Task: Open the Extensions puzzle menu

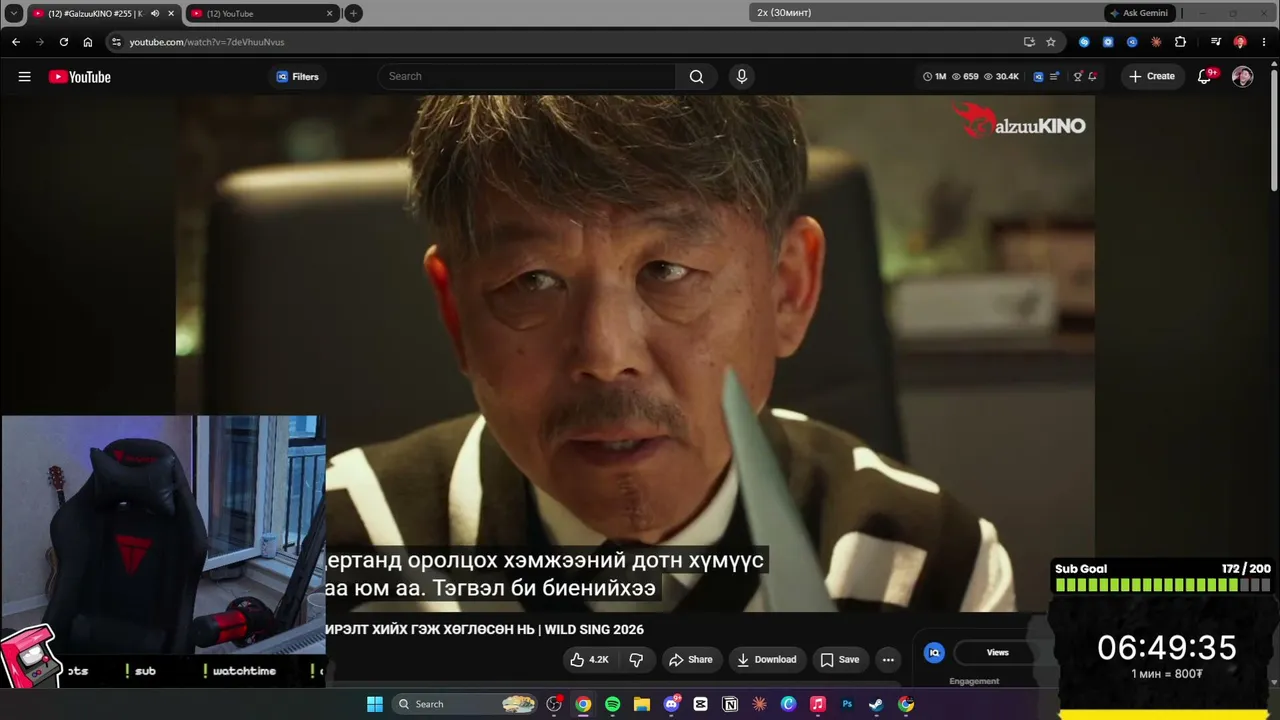Action: [x=1180, y=42]
